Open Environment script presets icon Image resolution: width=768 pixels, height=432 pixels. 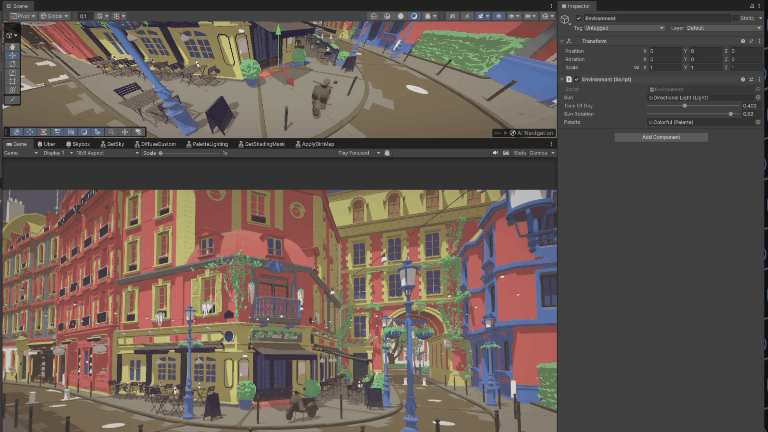(x=751, y=79)
